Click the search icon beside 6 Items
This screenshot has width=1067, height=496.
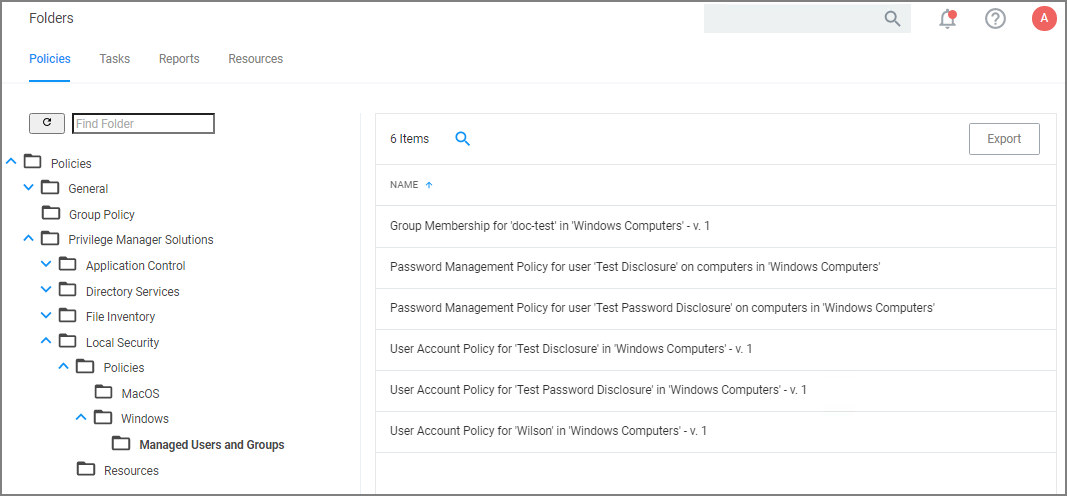click(462, 139)
